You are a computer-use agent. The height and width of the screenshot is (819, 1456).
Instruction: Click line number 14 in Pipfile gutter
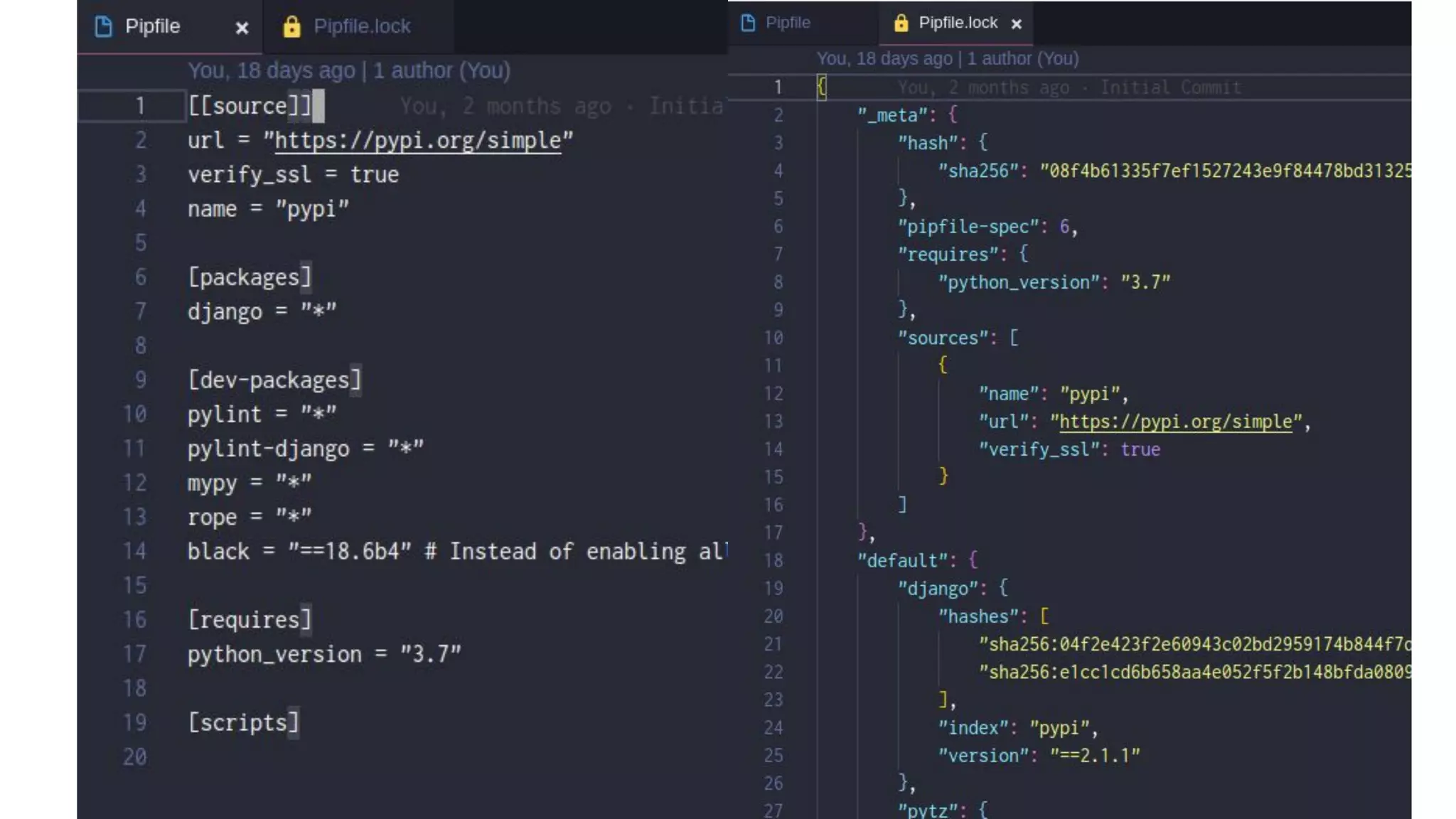[134, 551]
